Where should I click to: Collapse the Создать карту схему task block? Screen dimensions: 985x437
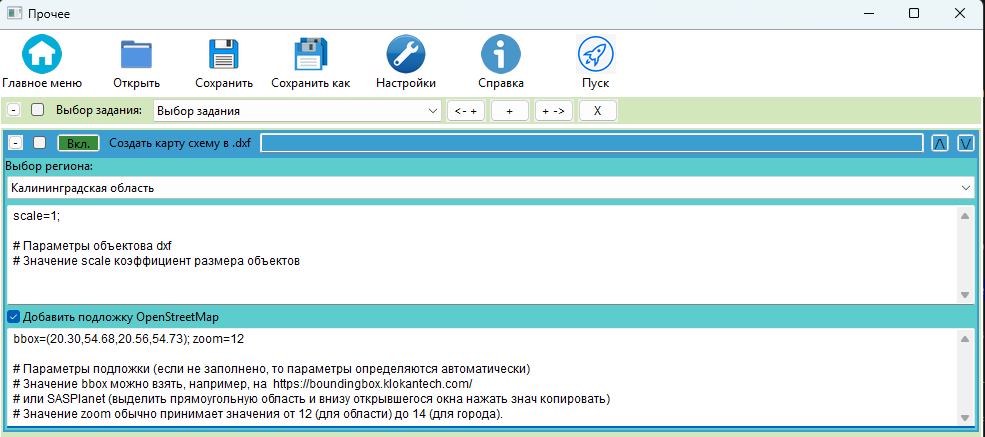(16, 143)
